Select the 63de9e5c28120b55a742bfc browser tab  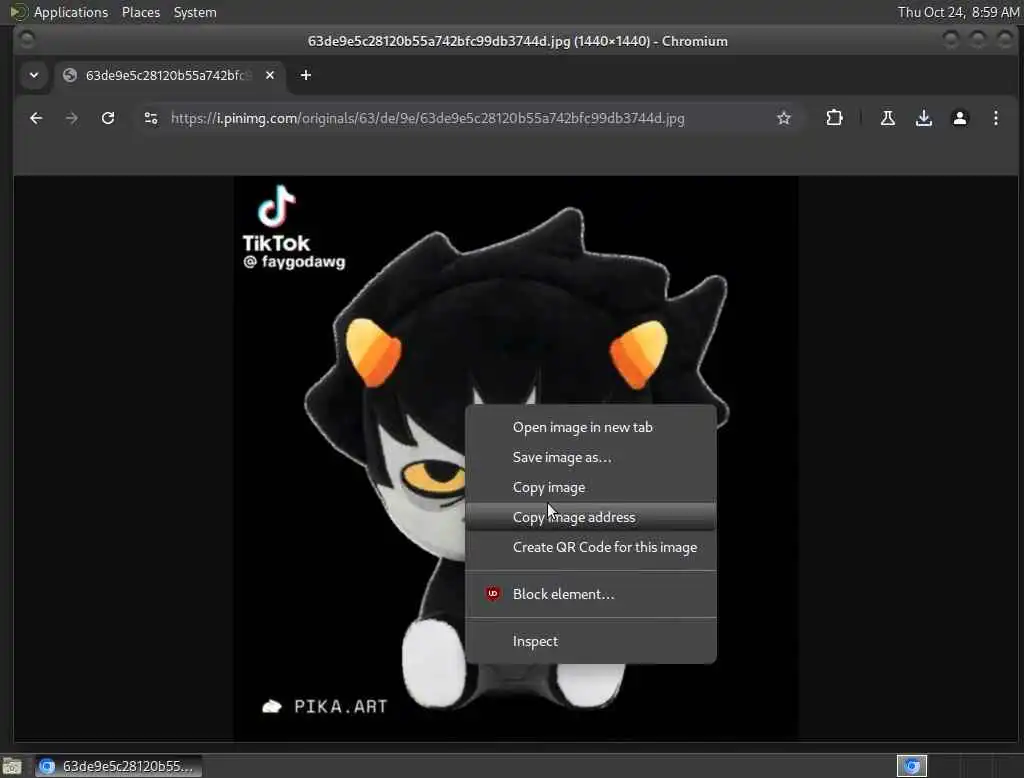coord(171,75)
